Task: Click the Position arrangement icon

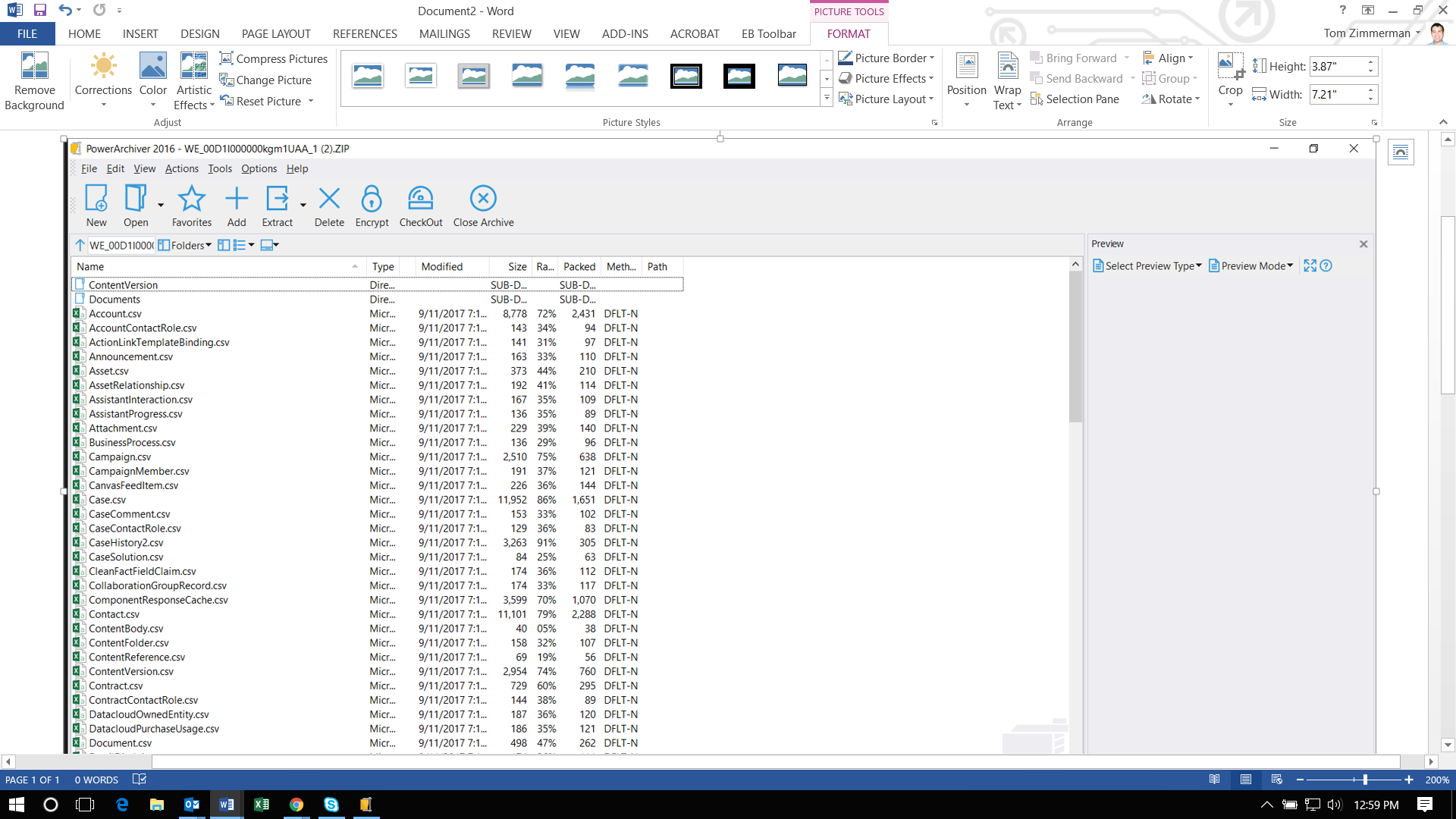Action: 966,67
